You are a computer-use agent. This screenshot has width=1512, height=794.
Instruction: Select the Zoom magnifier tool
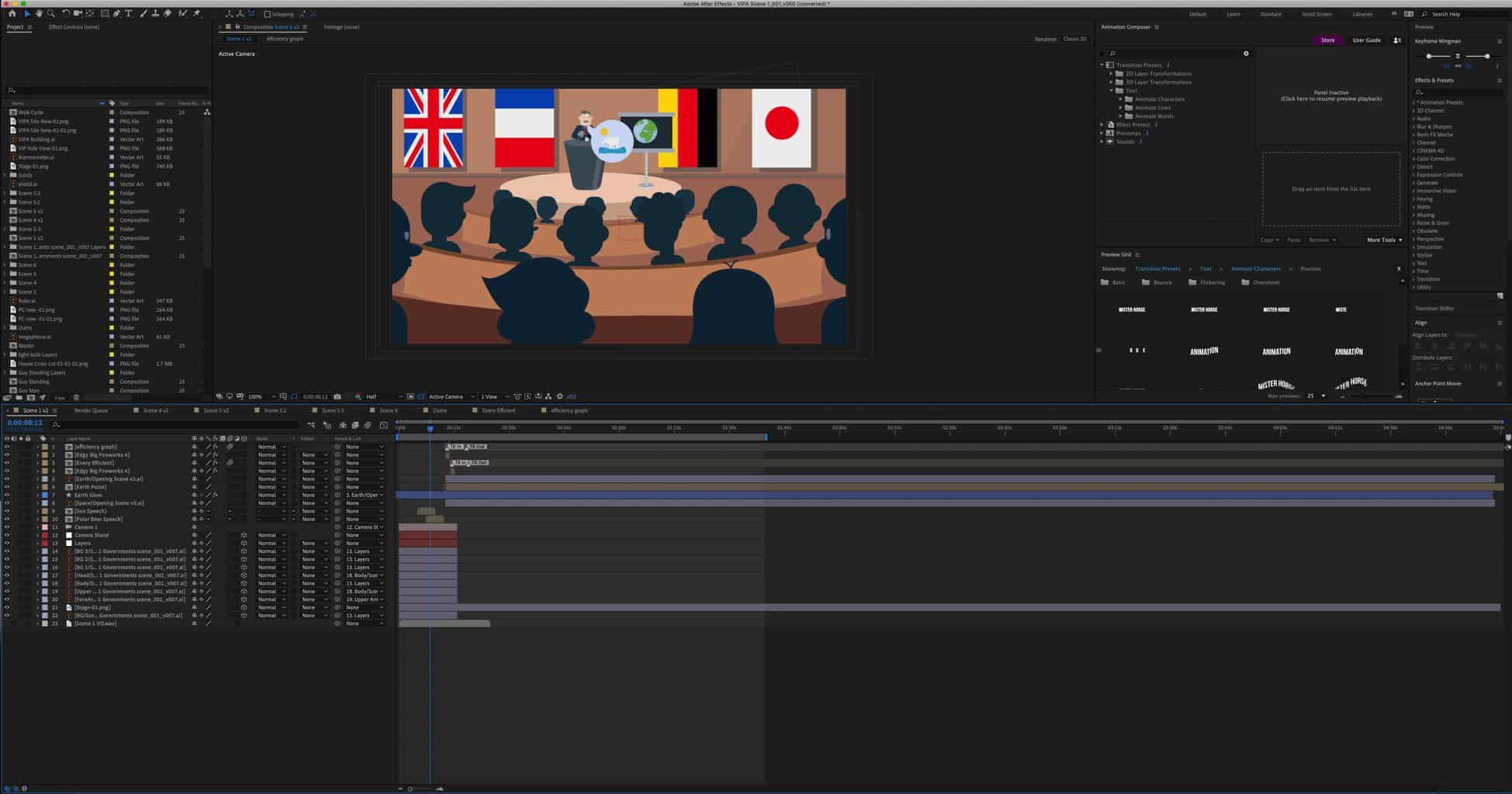point(51,14)
